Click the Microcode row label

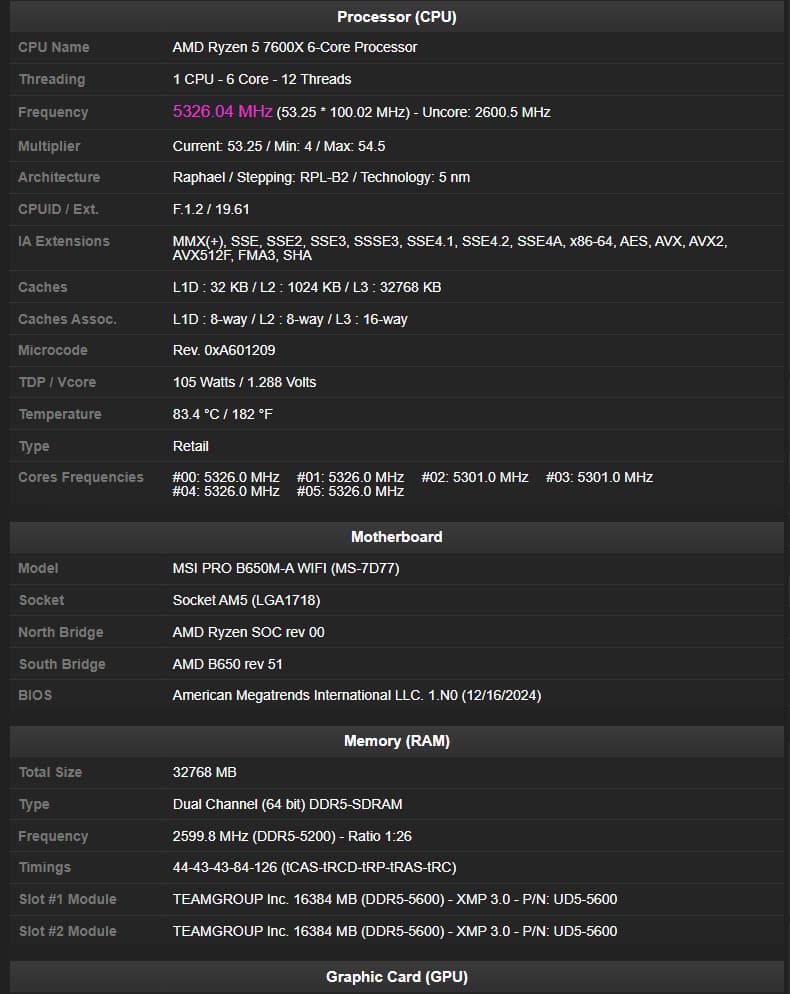[53, 351]
